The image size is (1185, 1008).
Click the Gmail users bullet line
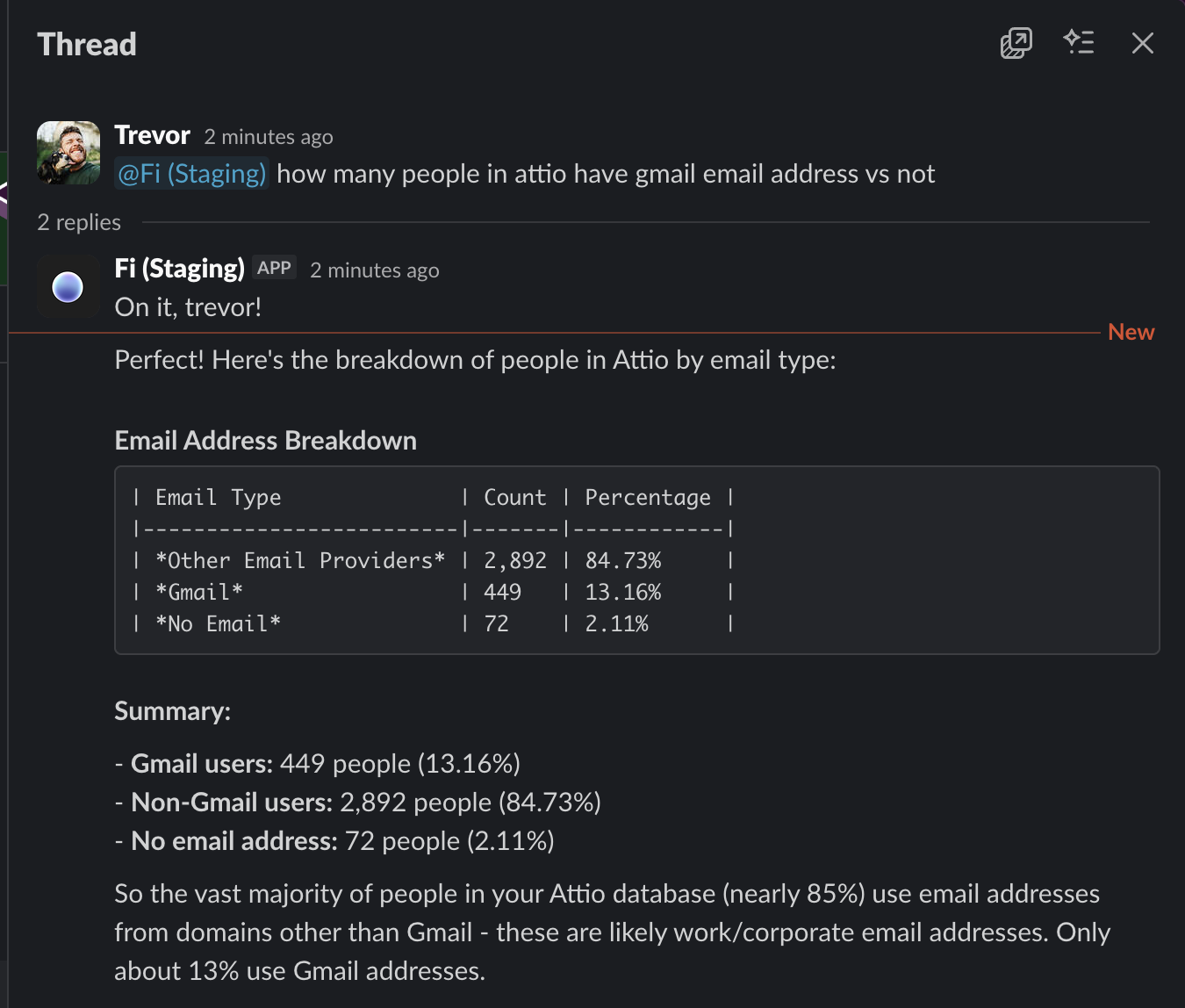click(317, 763)
